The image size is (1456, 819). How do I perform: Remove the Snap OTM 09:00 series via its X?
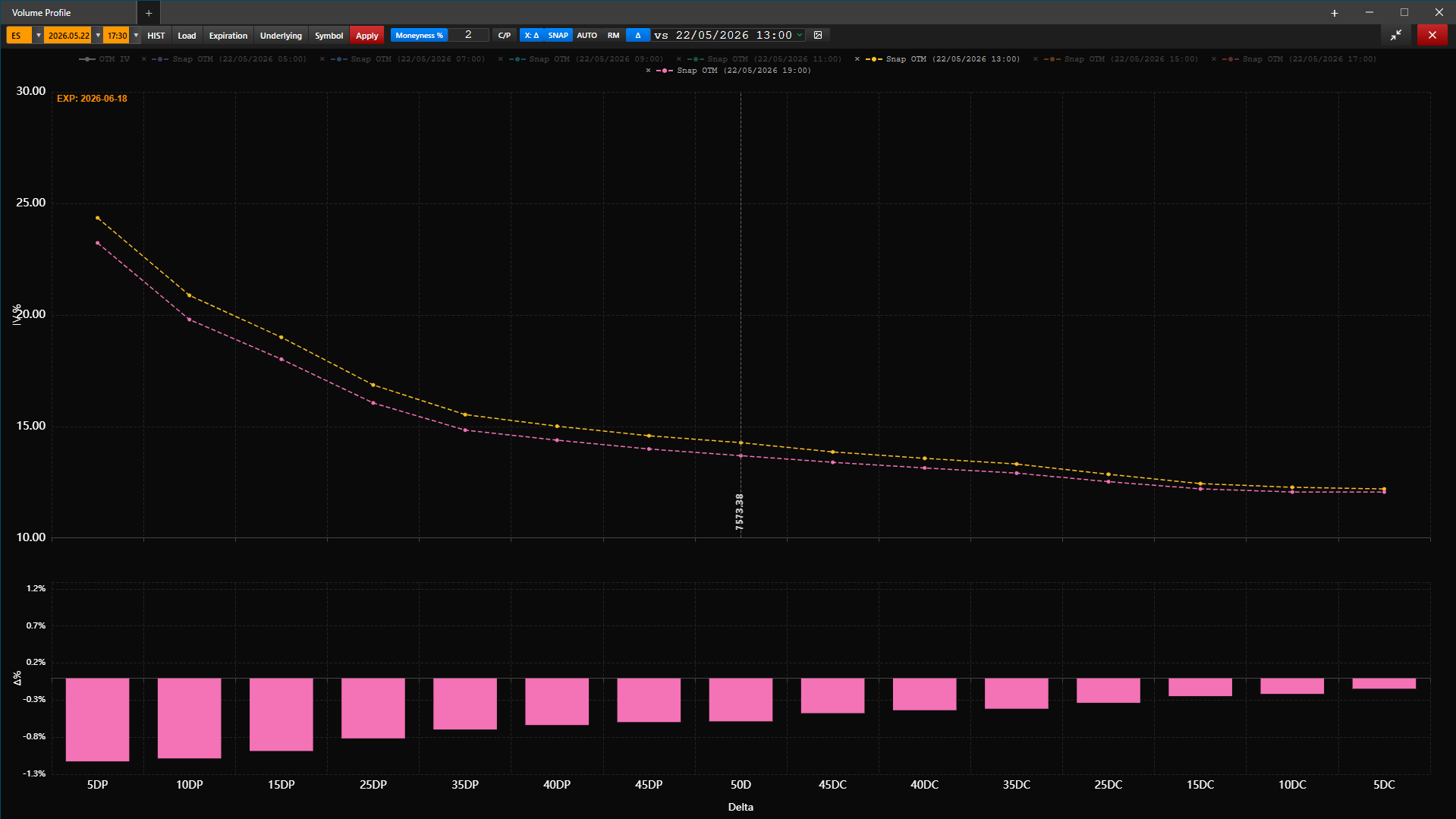[501, 59]
